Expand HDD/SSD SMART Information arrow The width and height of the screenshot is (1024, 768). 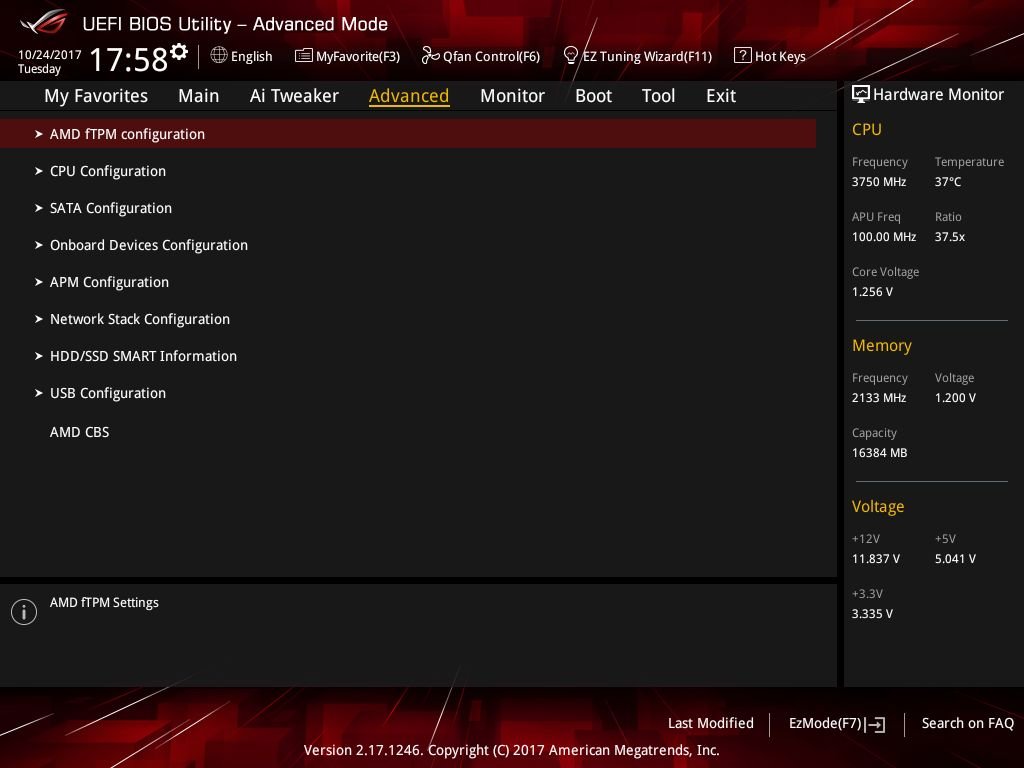[x=39, y=356]
